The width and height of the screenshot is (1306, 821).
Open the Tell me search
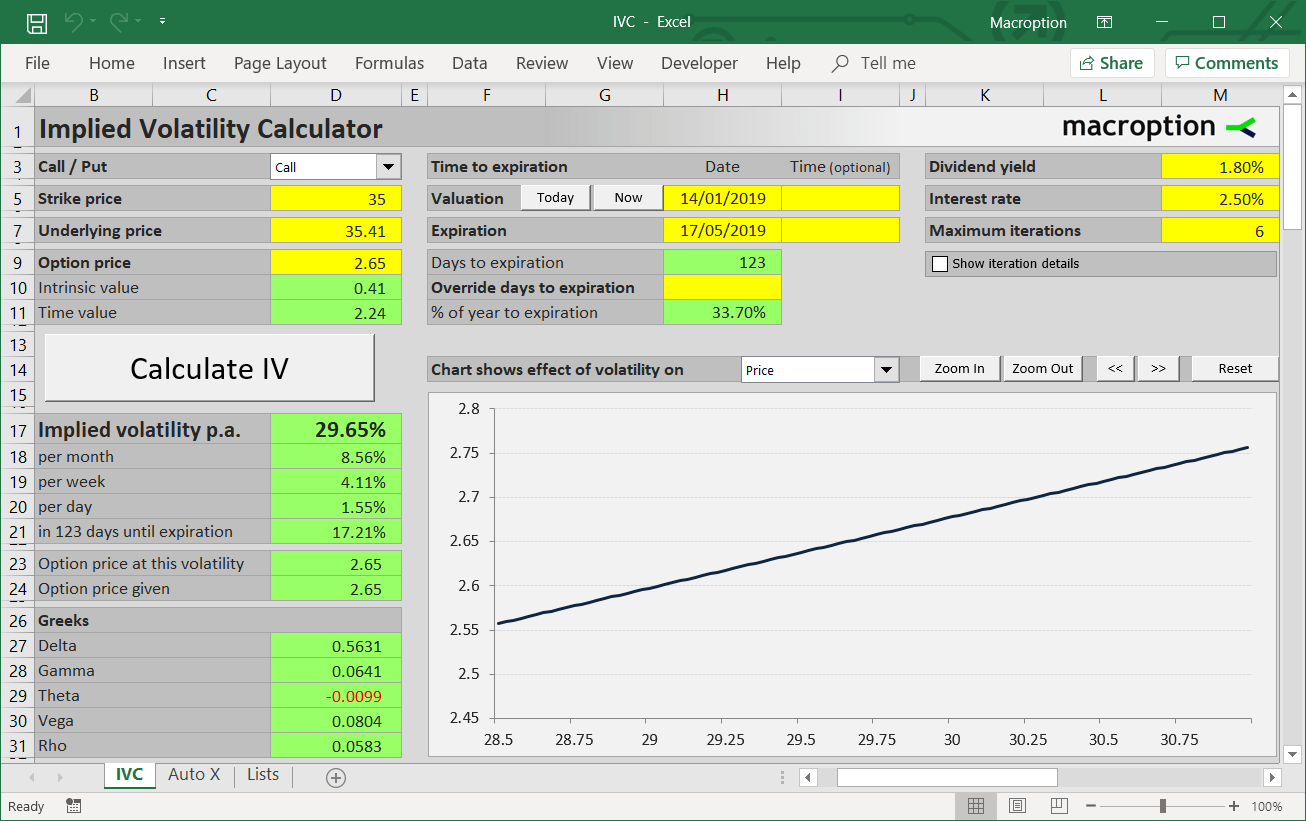point(873,63)
